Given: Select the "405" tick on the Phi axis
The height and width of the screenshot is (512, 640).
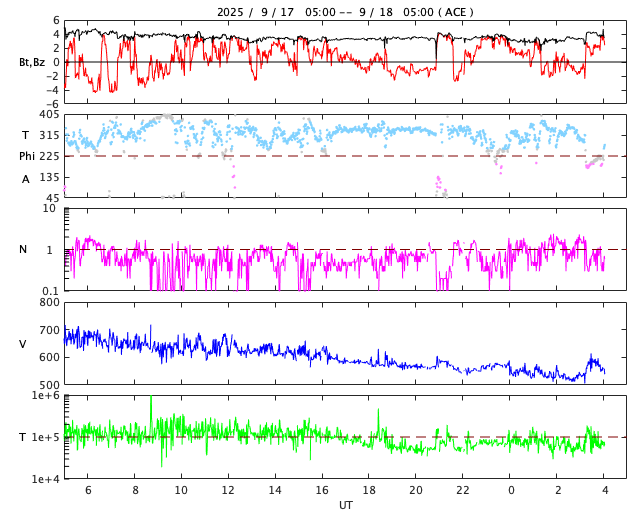Looking at the screenshot, I should click(48, 115).
